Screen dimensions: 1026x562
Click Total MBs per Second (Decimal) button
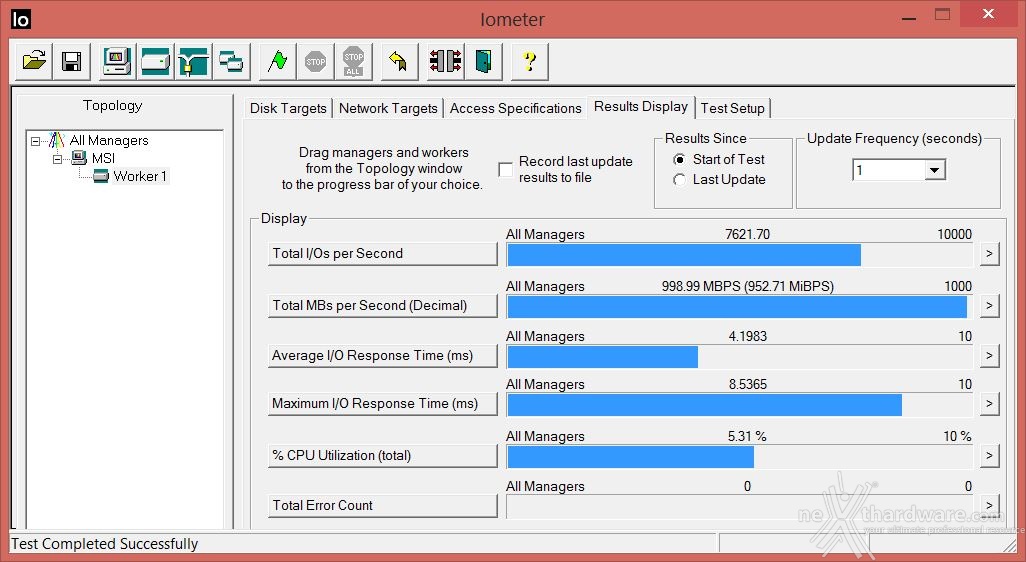pos(383,306)
